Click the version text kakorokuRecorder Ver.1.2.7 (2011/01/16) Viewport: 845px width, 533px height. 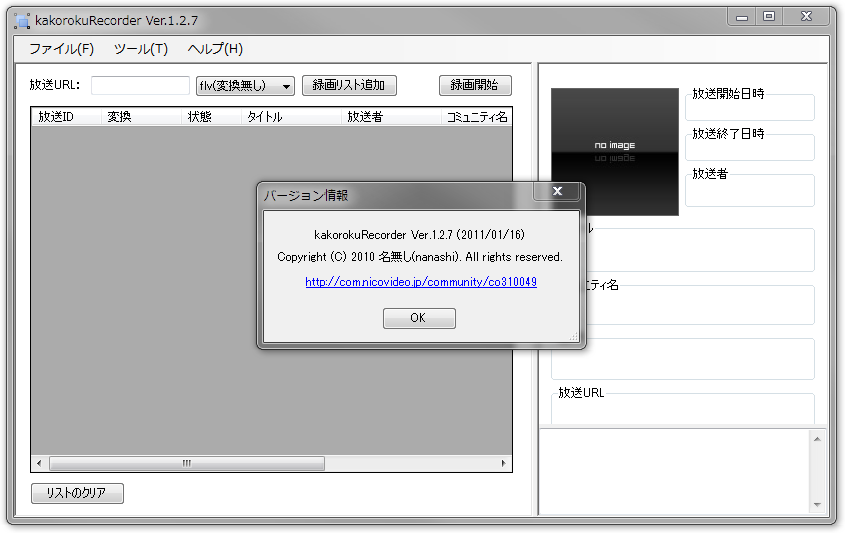[419, 234]
